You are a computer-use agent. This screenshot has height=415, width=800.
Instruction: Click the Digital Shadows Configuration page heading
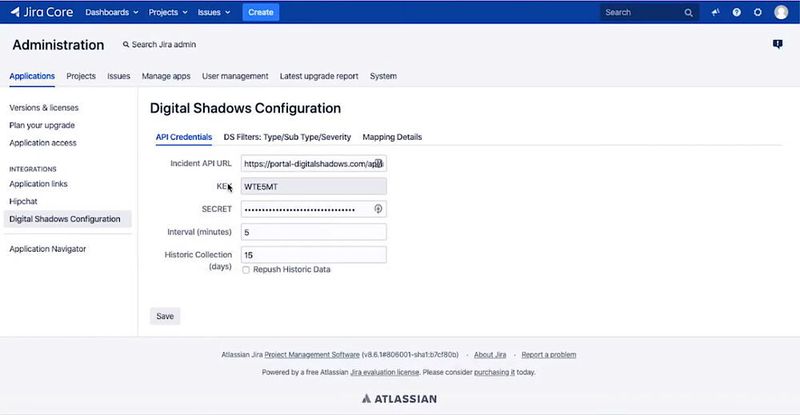click(x=245, y=108)
